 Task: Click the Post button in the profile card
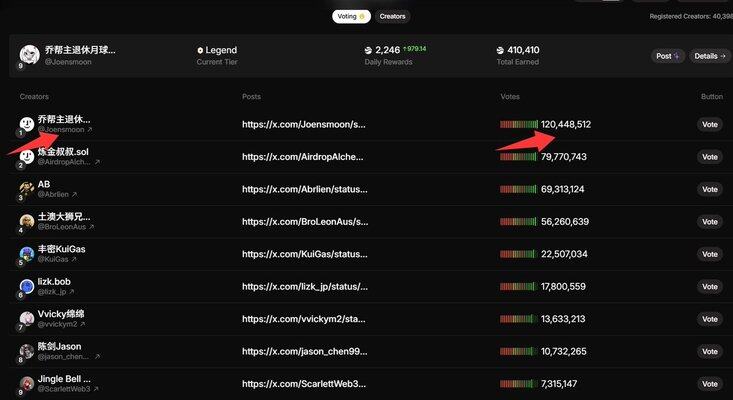668,56
